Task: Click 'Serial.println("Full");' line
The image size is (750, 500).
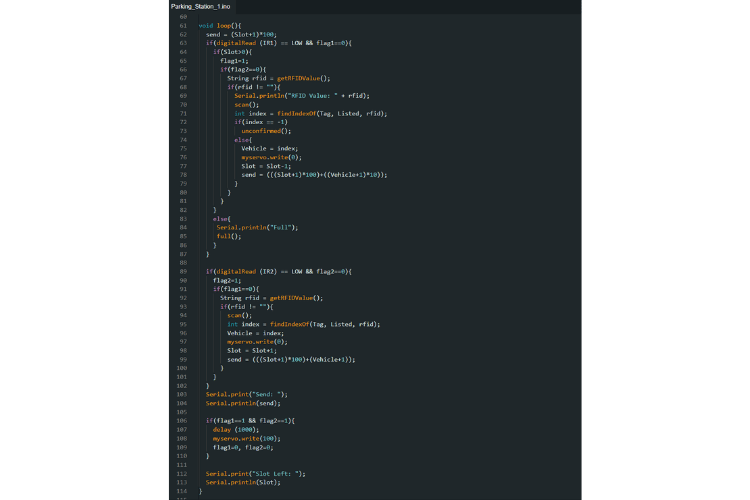Action: click(x=257, y=228)
